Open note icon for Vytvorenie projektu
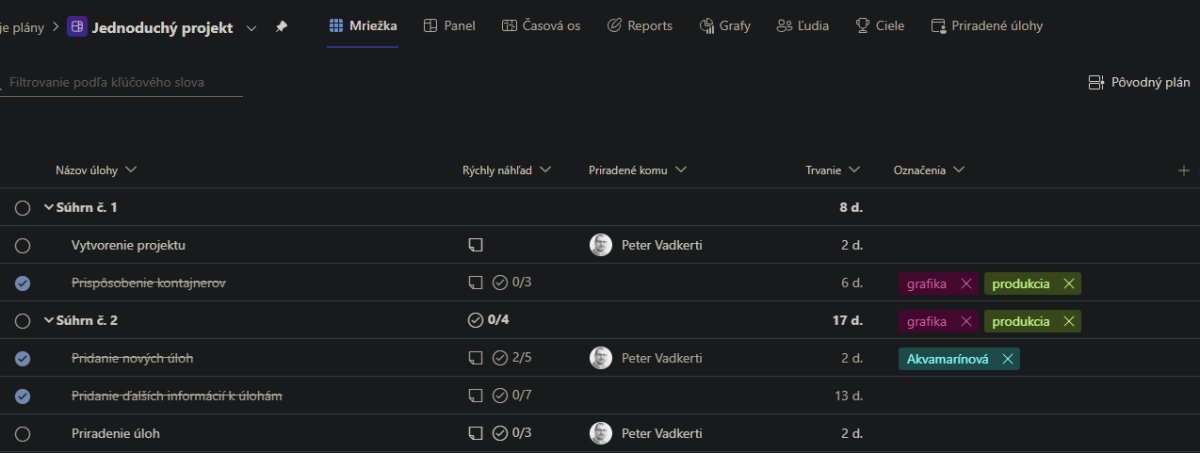This screenshot has width=1200, height=453. pyautogui.click(x=475, y=245)
